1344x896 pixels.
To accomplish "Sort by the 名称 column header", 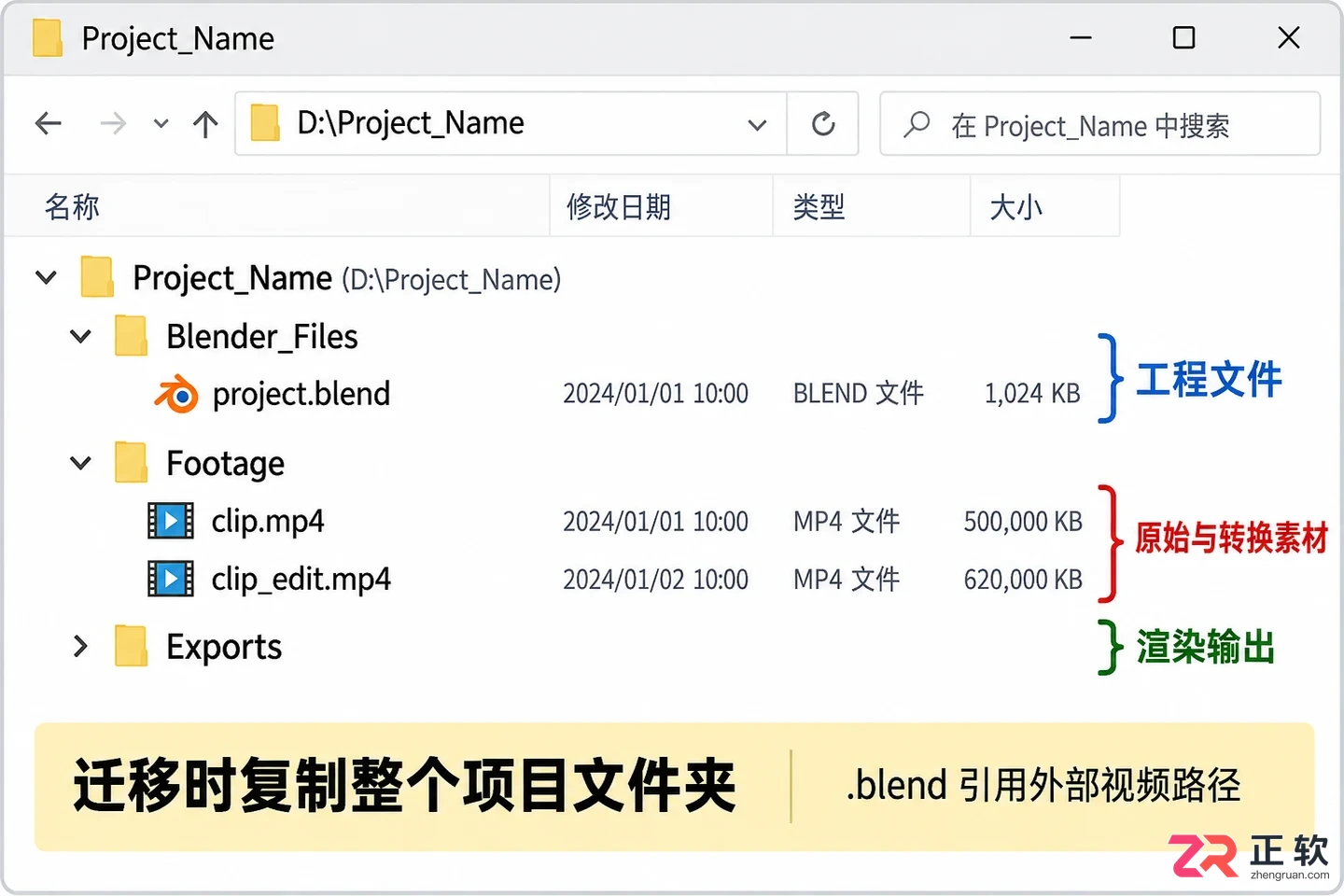I will pos(72,206).
